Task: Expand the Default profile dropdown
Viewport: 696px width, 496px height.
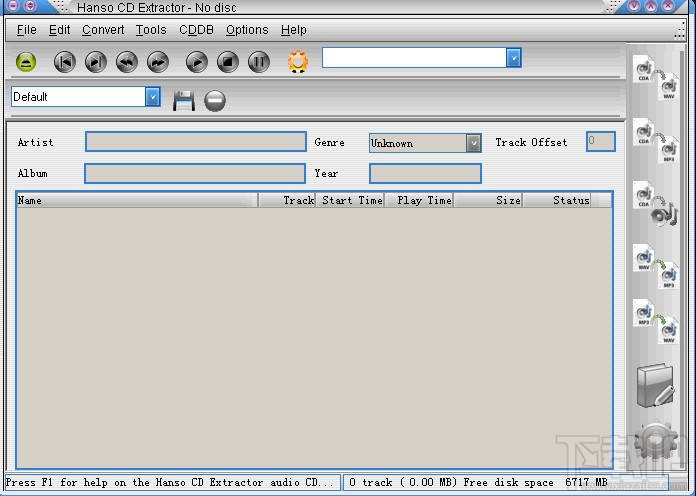Action: (152, 97)
